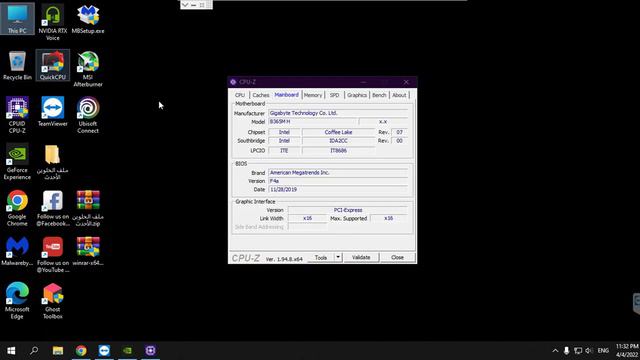Click the microphone tray icon
The image size is (640, 360).
[567, 351]
